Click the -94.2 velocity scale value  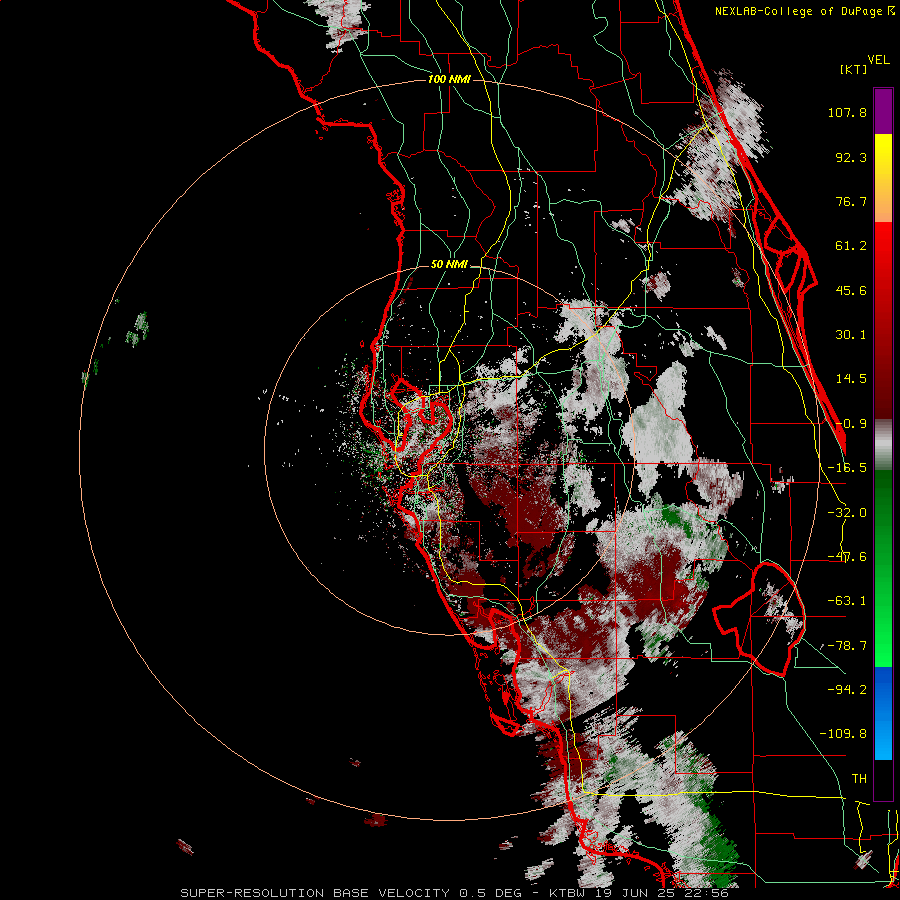click(847, 689)
